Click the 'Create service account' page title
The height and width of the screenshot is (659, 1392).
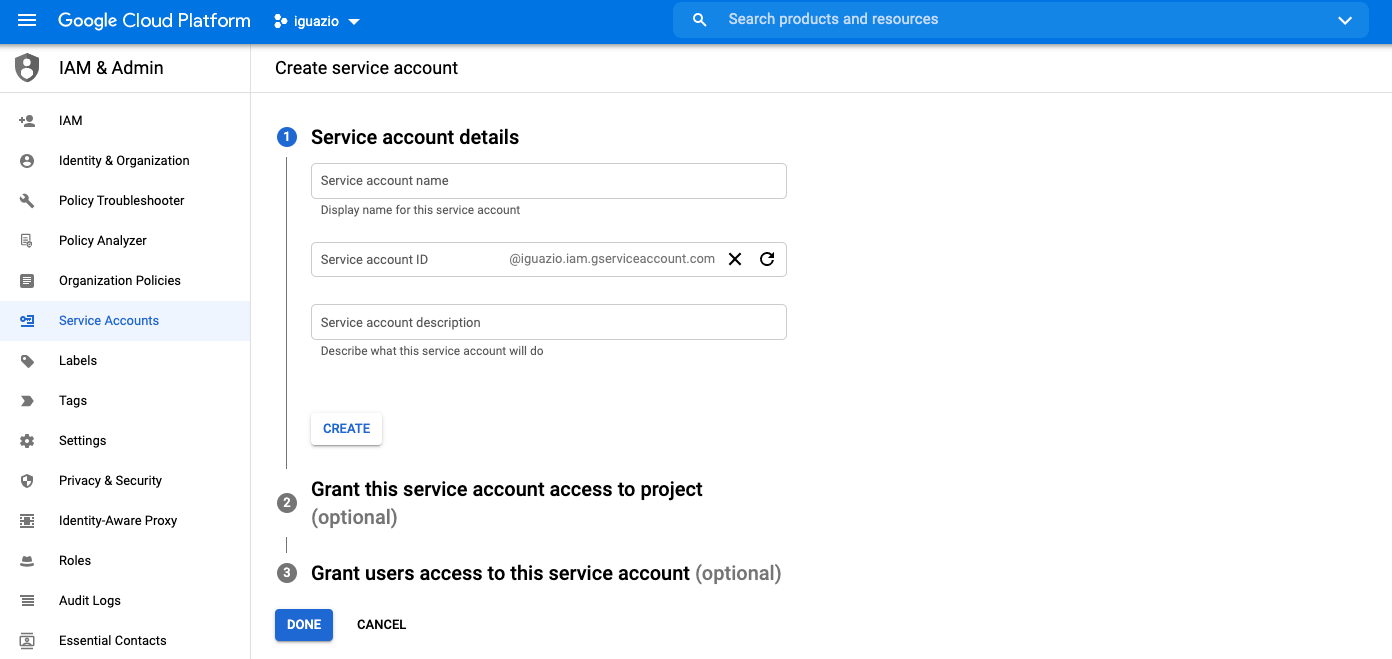pos(366,68)
